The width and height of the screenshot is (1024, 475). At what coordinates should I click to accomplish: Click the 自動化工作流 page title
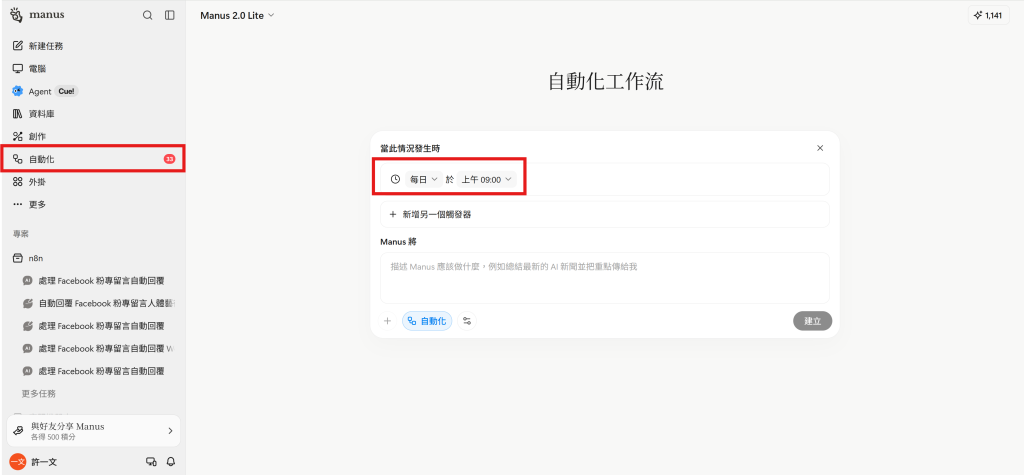click(605, 81)
